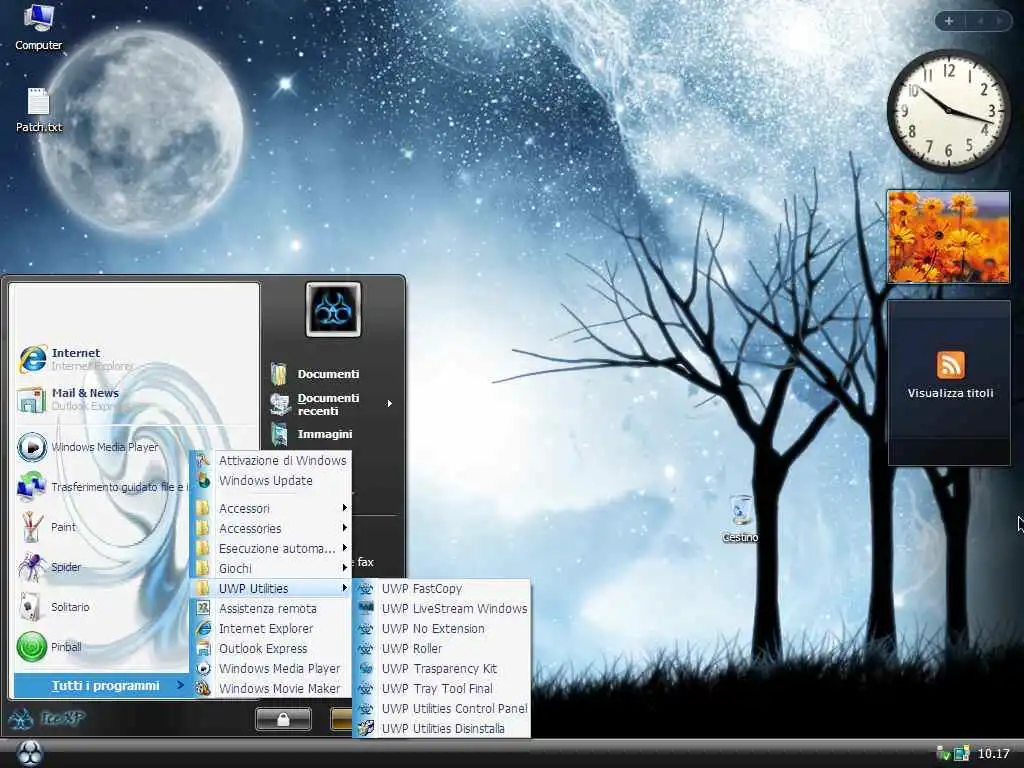Image resolution: width=1024 pixels, height=768 pixels.
Task: Open the Immagini folder
Action: (312, 434)
